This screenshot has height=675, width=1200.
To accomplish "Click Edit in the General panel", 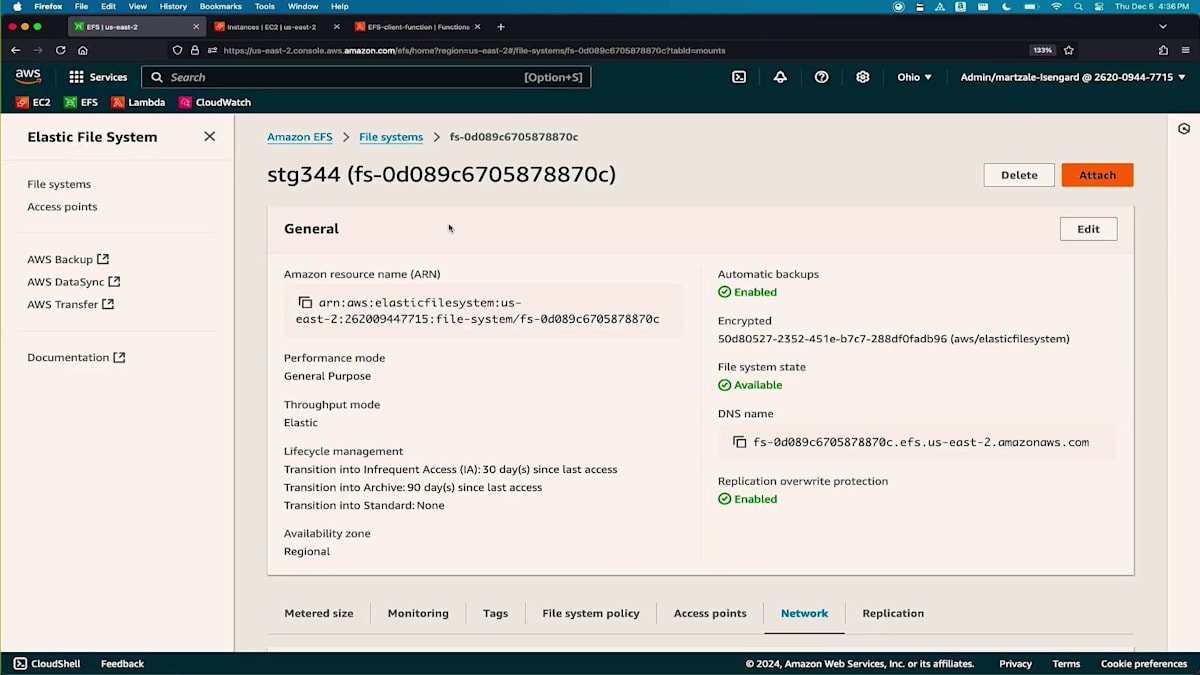I will pos(1088,229).
